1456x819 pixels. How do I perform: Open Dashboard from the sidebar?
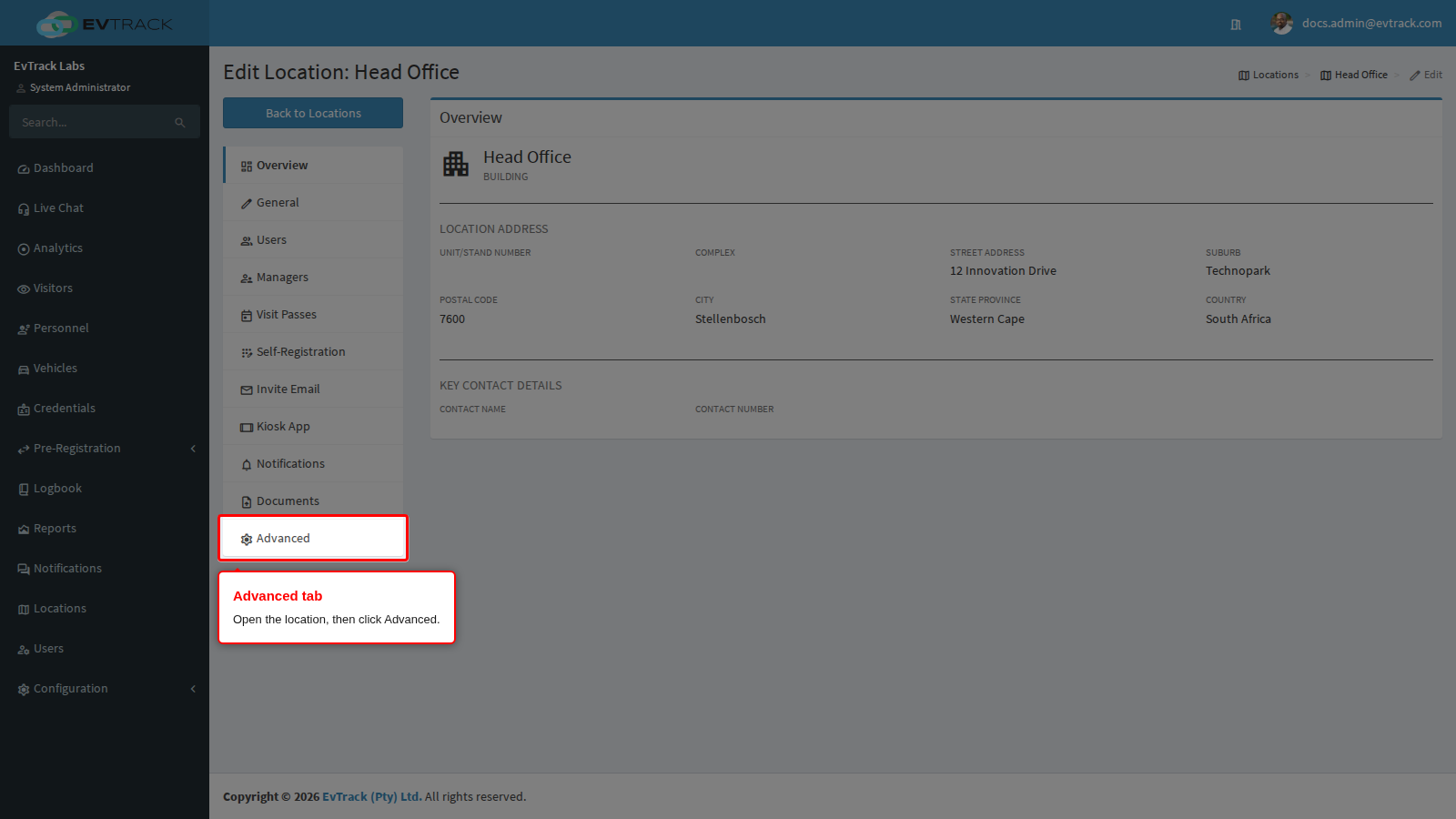point(105,168)
